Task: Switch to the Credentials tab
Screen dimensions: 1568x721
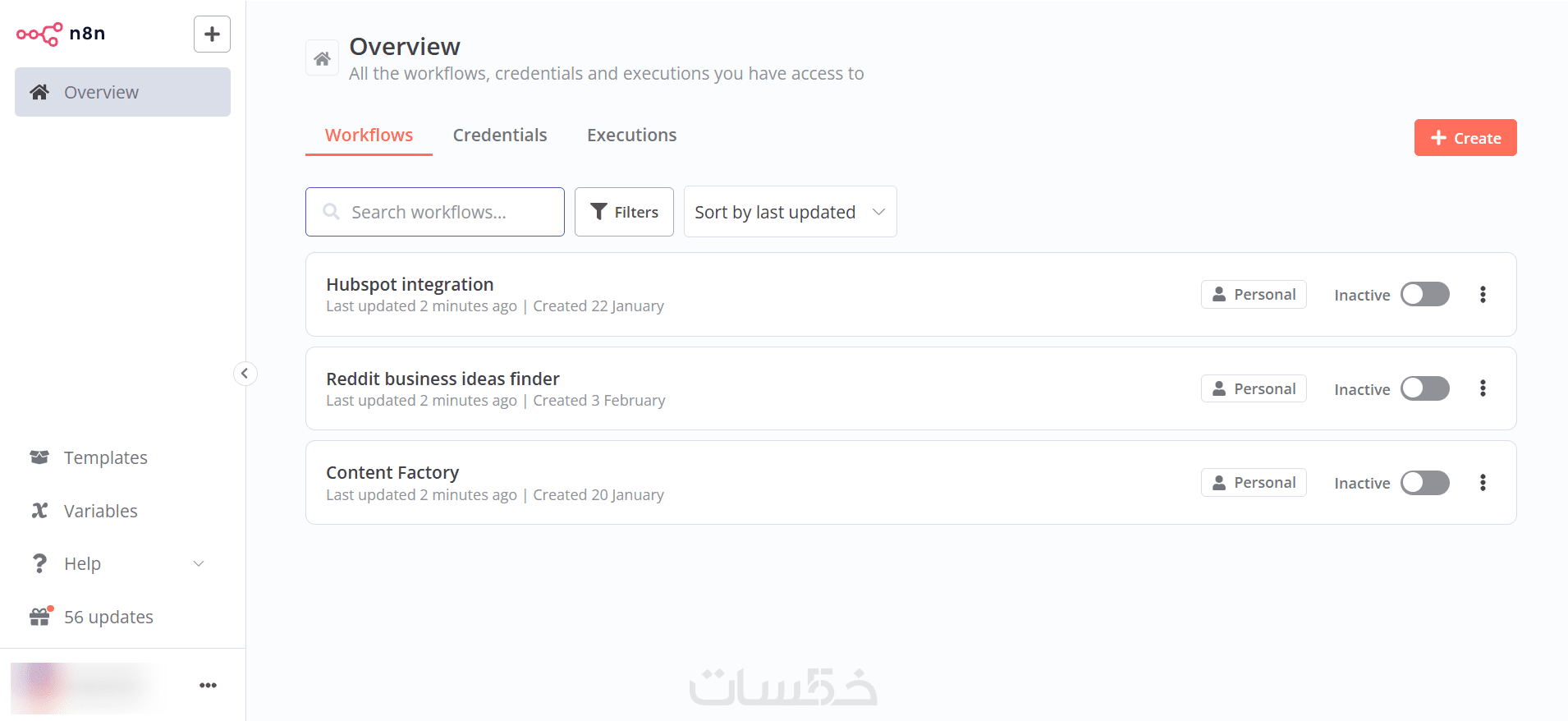Action: pos(499,135)
